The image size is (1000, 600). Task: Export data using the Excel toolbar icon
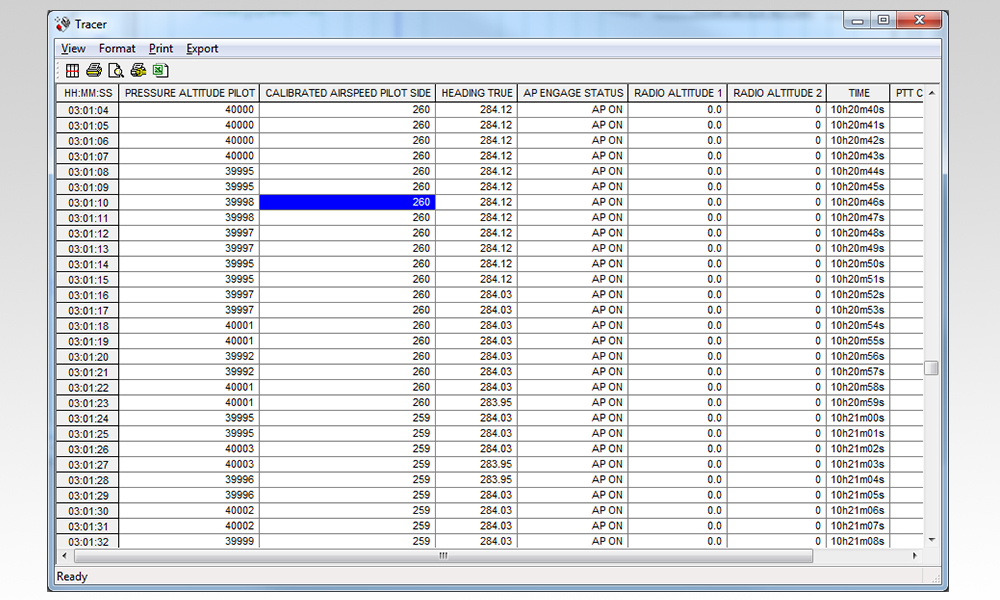coord(160,70)
